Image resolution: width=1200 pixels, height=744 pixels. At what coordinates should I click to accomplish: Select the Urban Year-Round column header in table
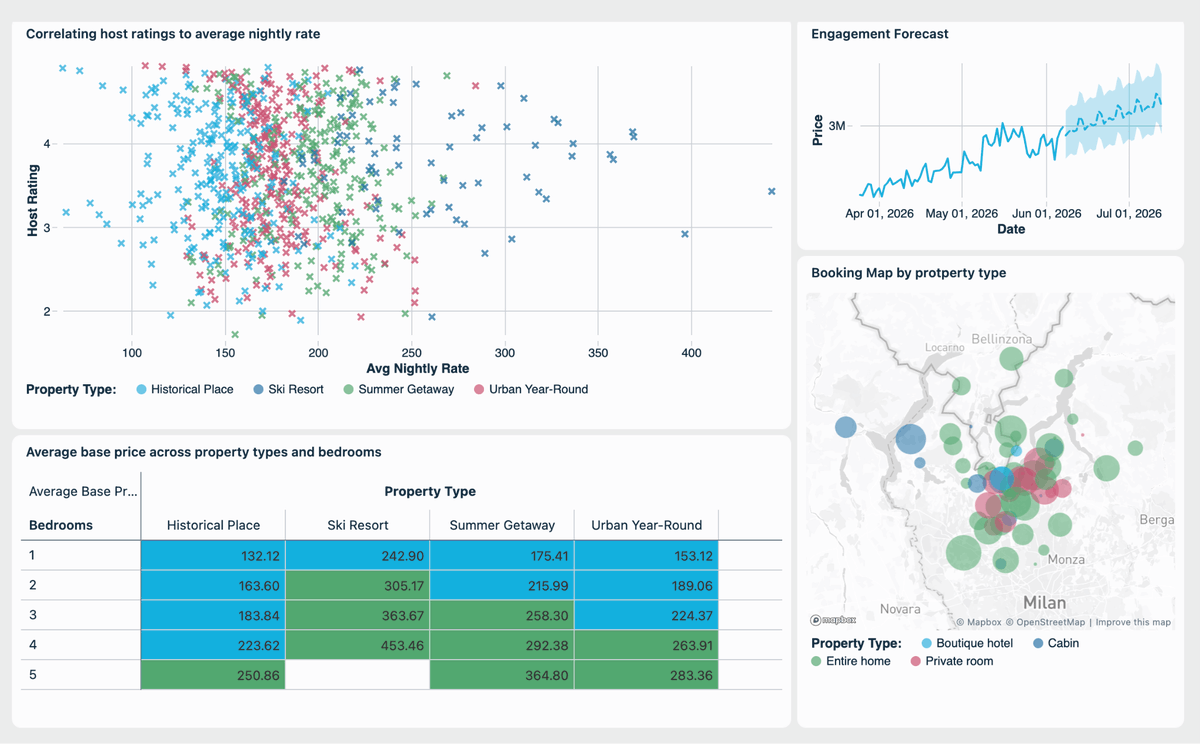click(x=646, y=525)
